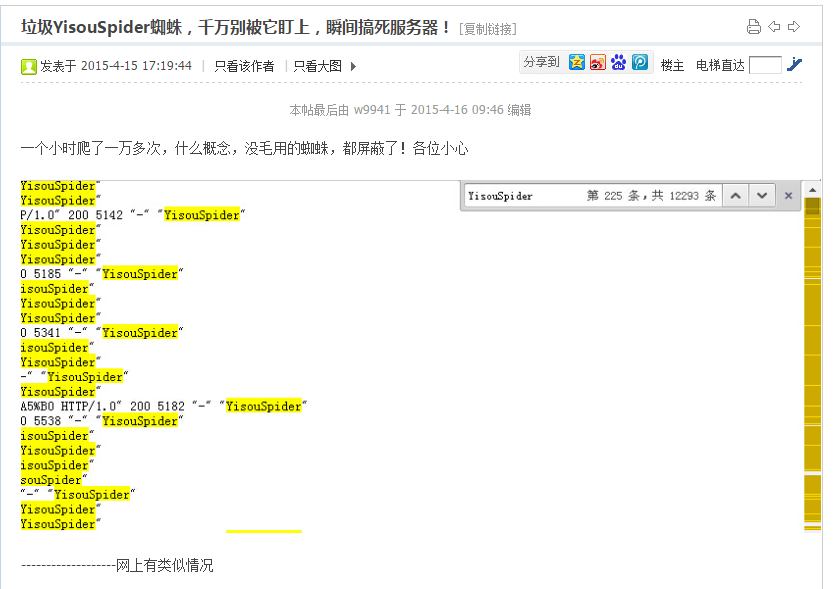The width and height of the screenshot is (838, 589).
Task: Click the YisouSpider search text field
Action: point(520,196)
